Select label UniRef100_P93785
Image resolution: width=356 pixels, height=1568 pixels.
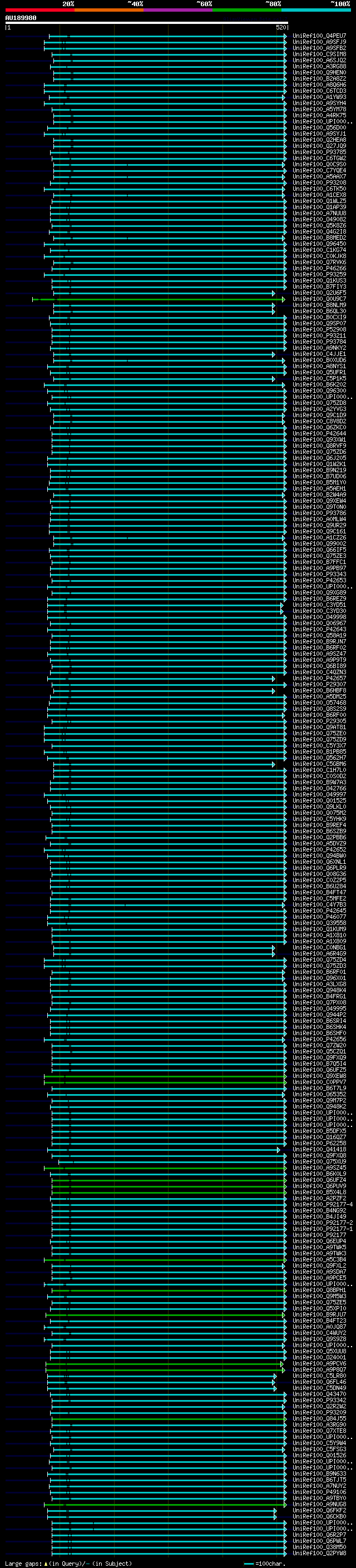[319, 152]
